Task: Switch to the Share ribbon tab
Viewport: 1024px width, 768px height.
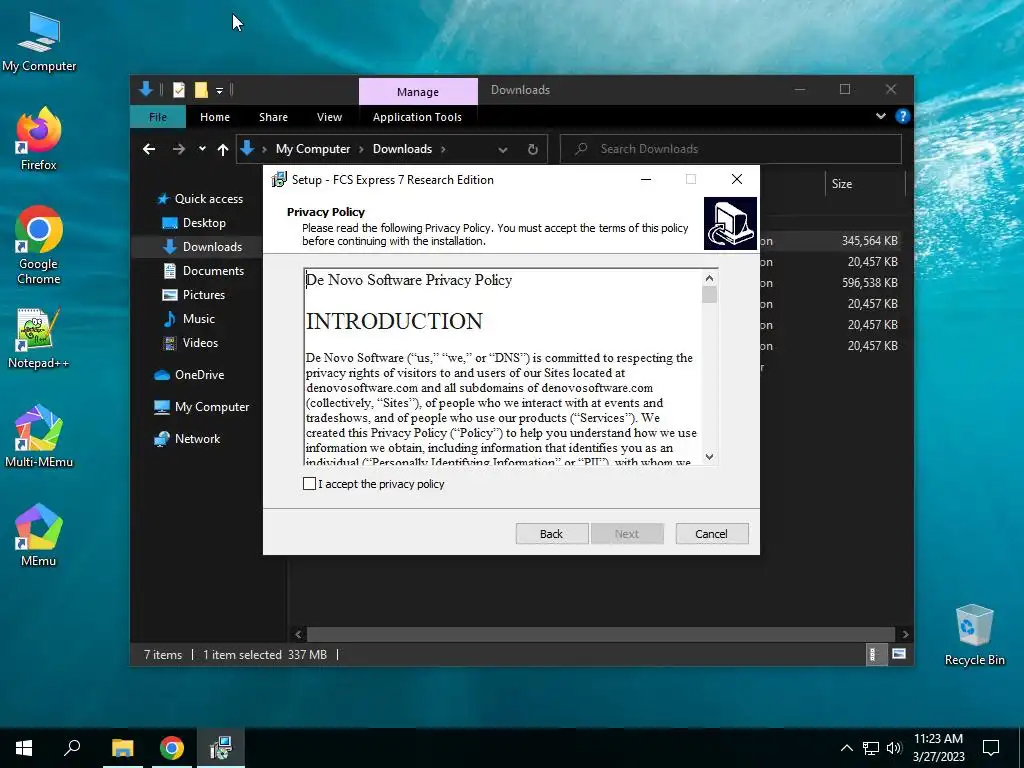Action: (x=273, y=117)
